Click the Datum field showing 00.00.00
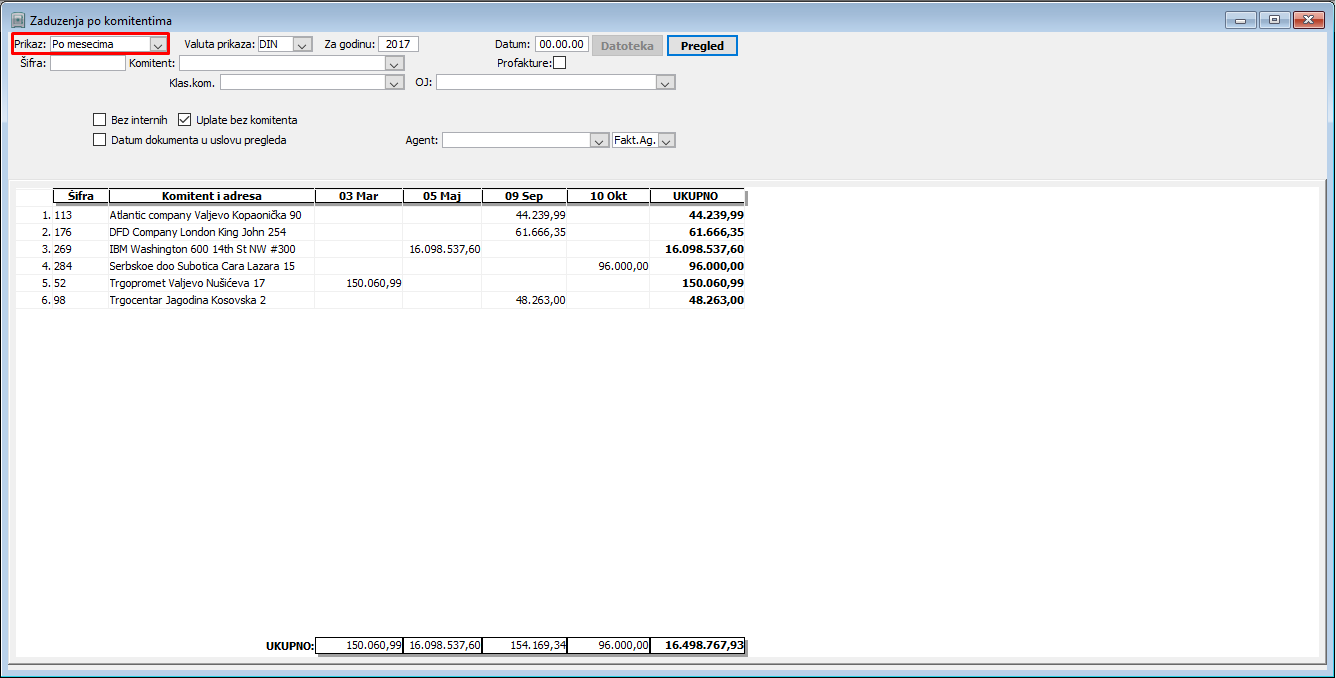 tap(562, 44)
